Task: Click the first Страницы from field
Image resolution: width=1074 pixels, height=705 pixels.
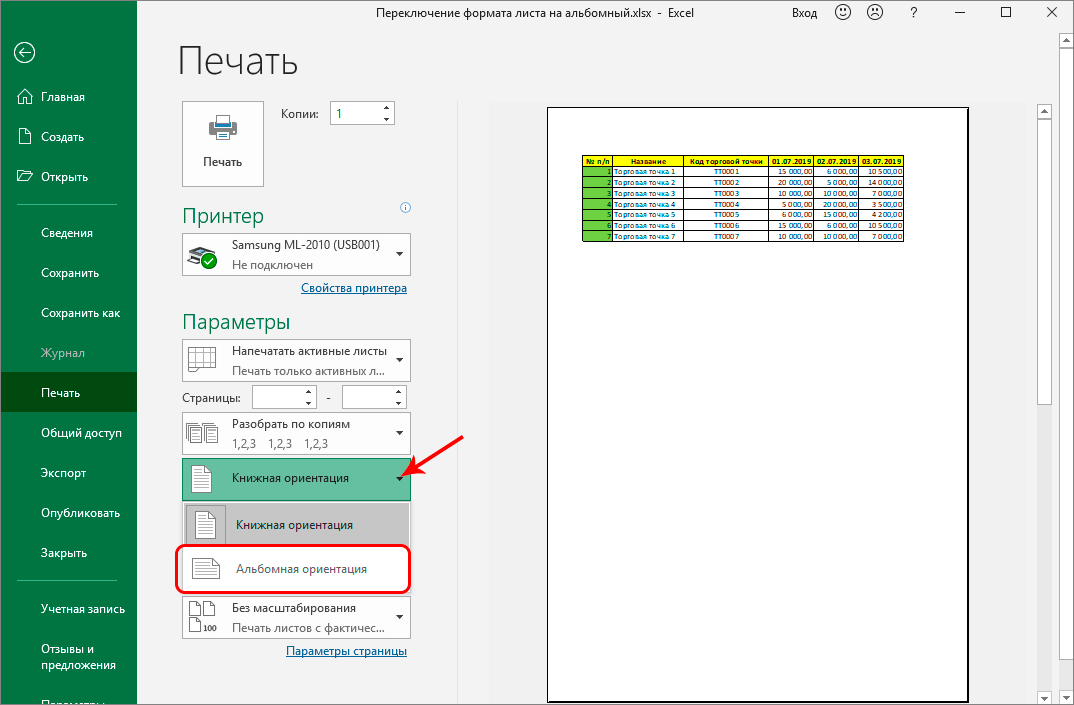Action: pos(277,397)
